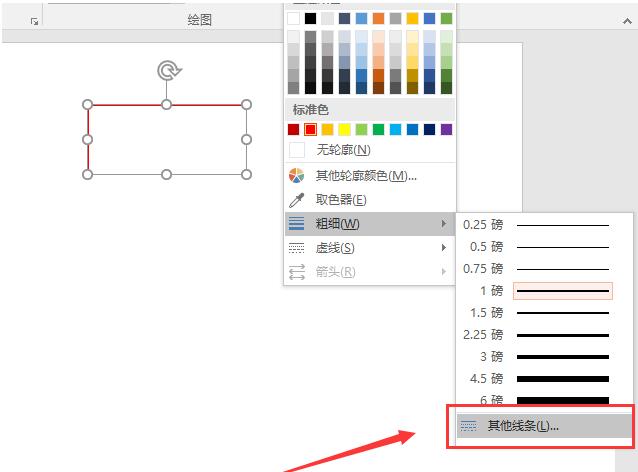638x472 pixels.
Task: Pick the white theme color swatch
Action: click(x=293, y=18)
